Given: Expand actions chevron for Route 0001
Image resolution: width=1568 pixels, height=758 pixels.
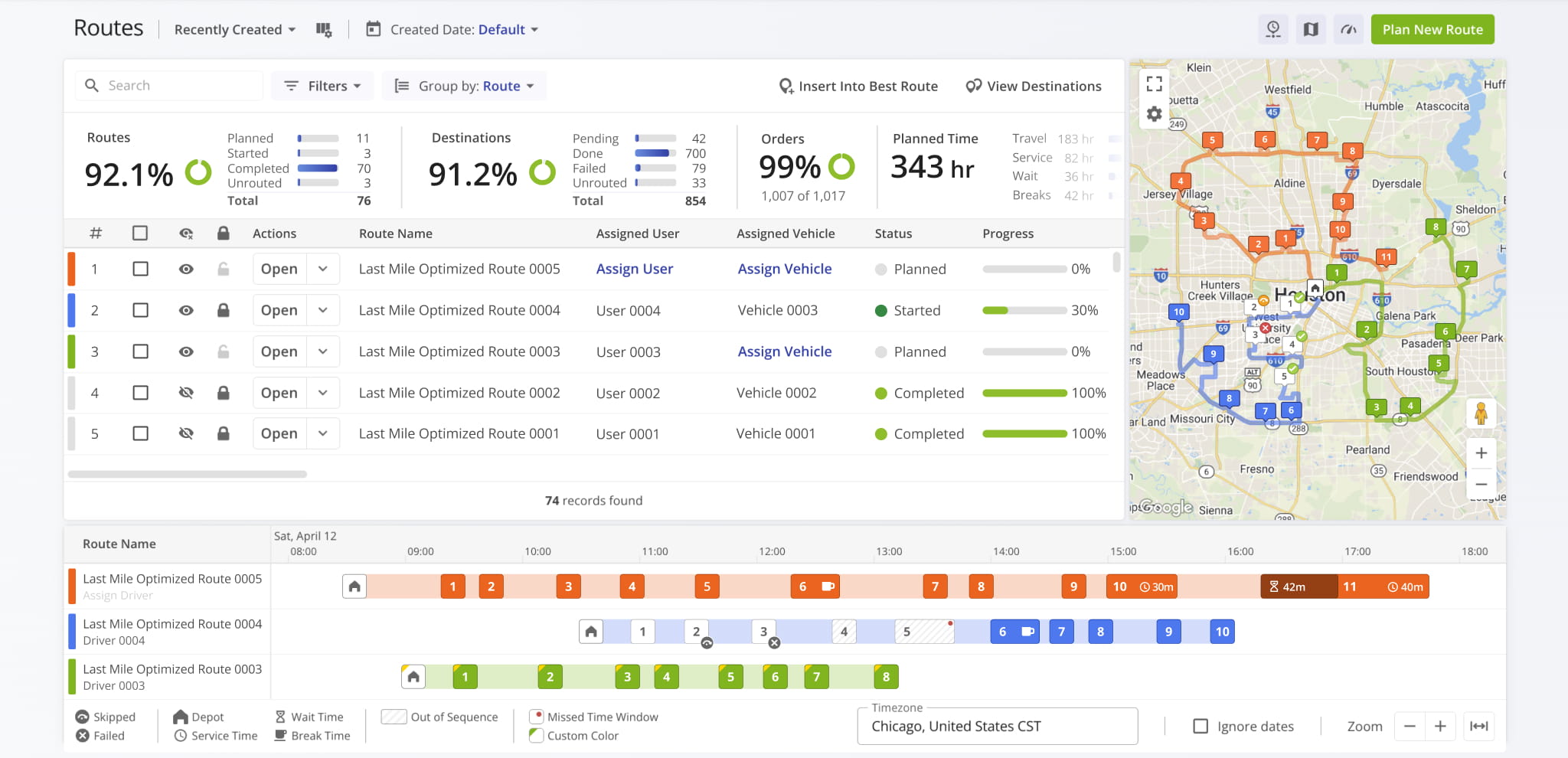Looking at the screenshot, I should [323, 433].
